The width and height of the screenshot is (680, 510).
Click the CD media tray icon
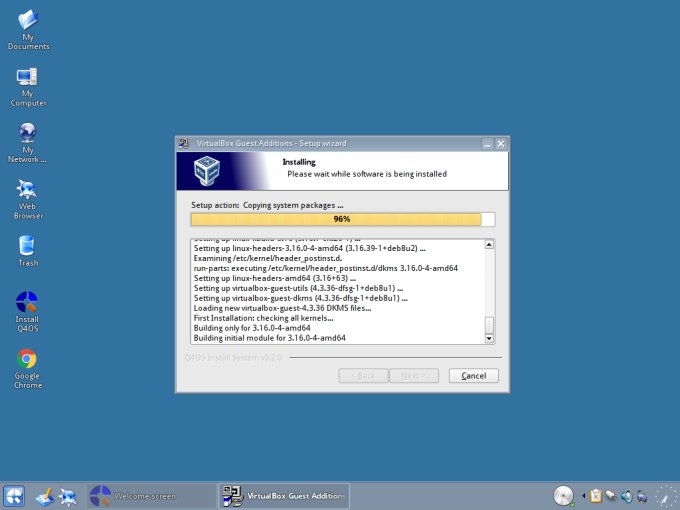coord(563,496)
